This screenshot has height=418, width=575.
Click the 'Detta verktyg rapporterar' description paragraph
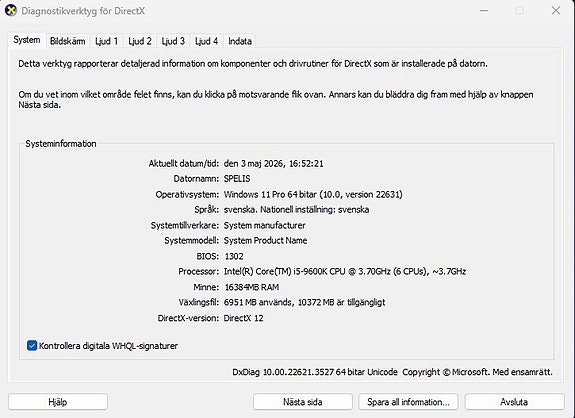pos(253,63)
